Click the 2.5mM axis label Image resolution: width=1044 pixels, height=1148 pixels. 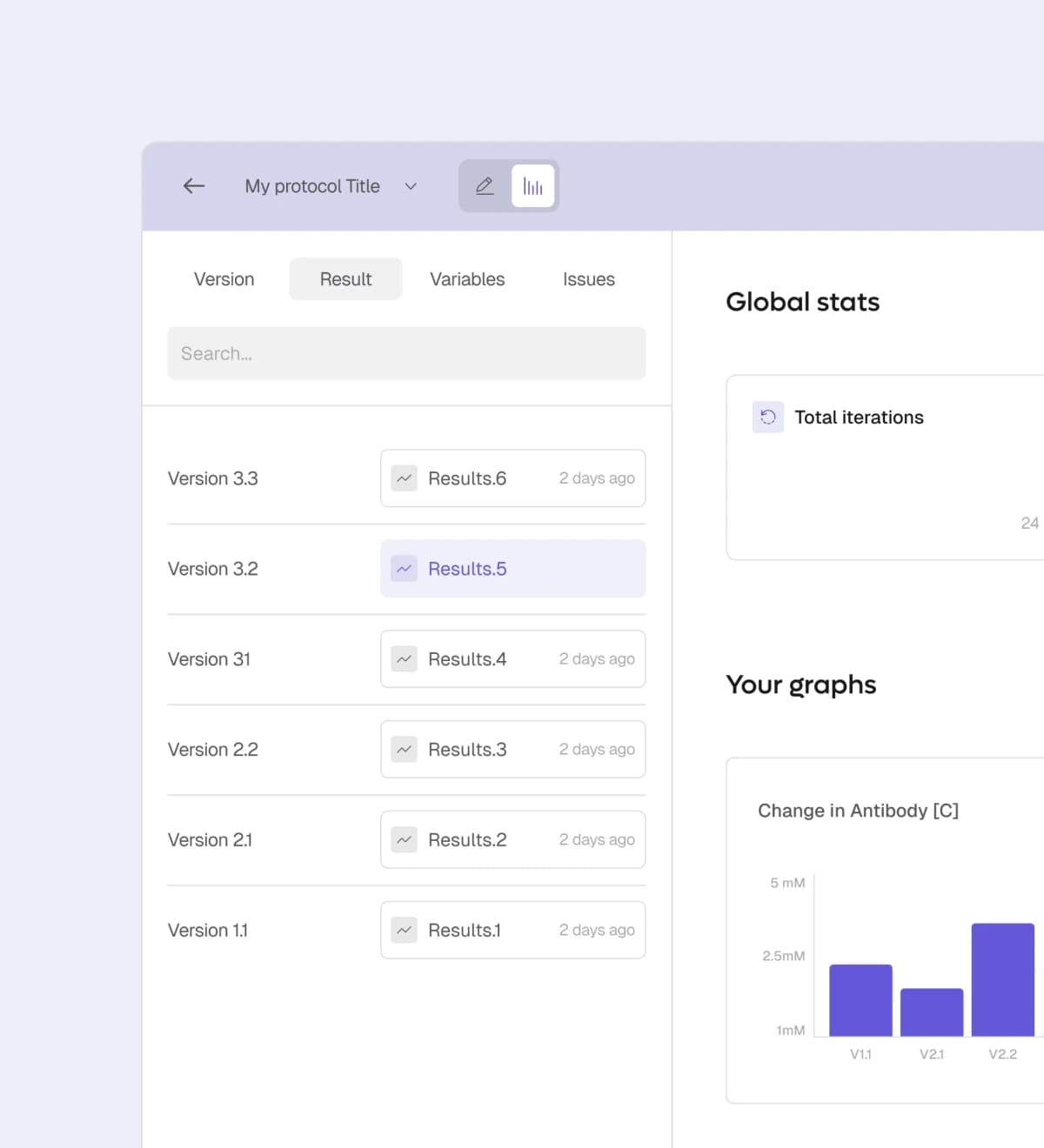[x=784, y=956]
